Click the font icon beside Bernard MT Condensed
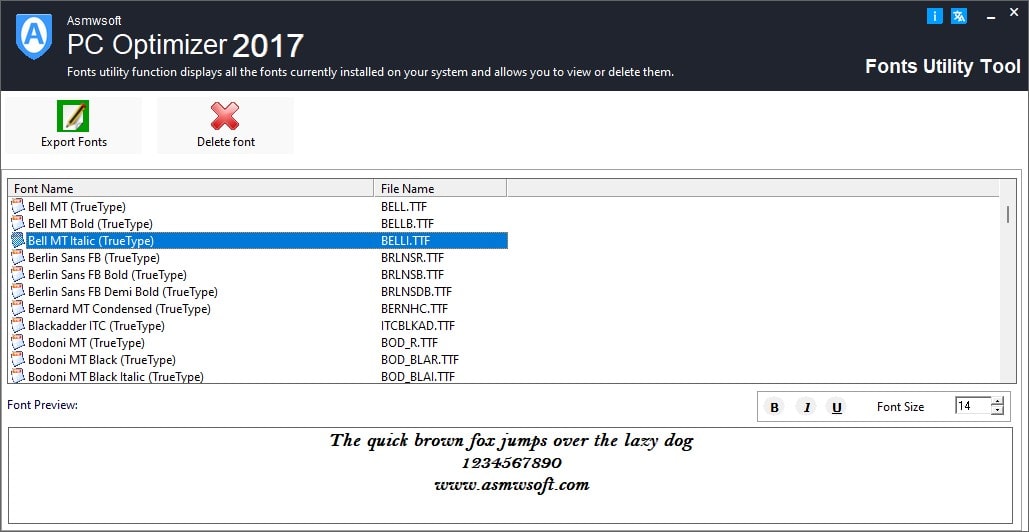The height and width of the screenshot is (532, 1029). (18, 309)
